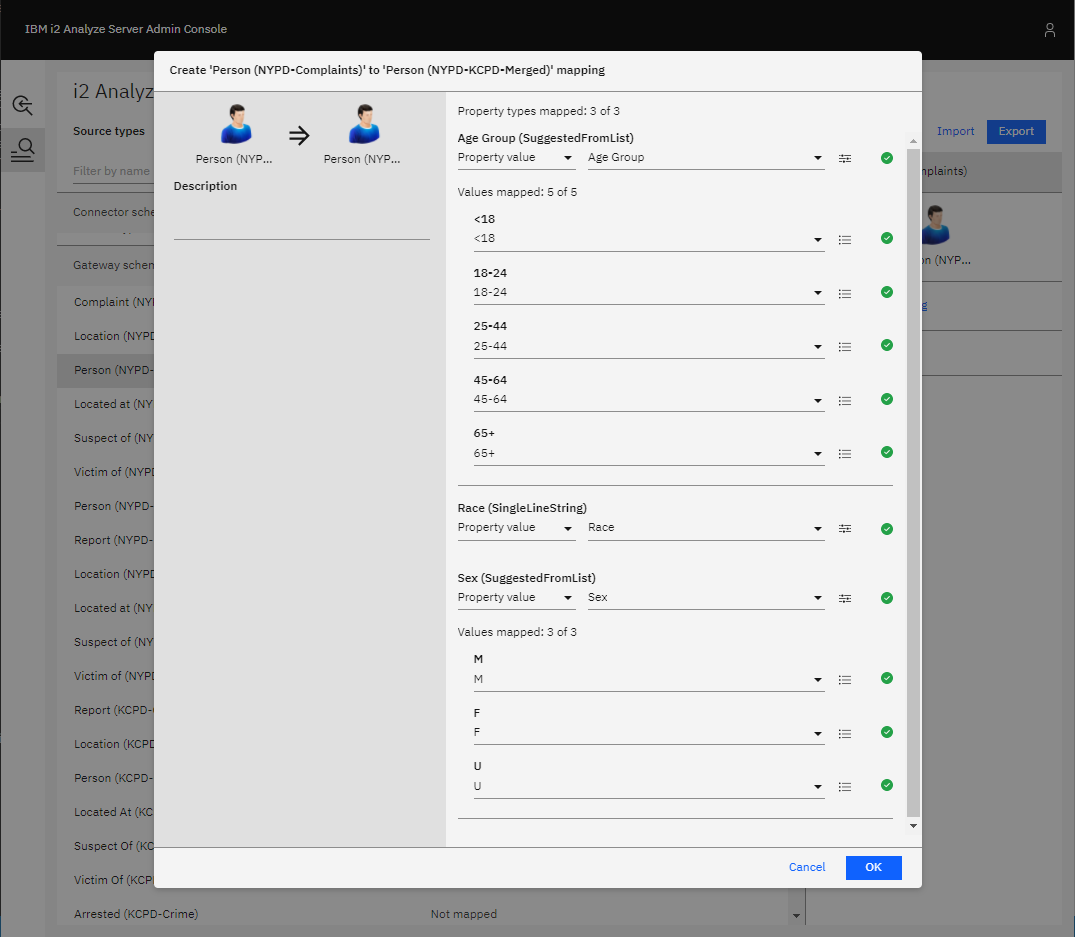1075x937 pixels.
Task: Click the green check status for Race
Action: [886, 528]
